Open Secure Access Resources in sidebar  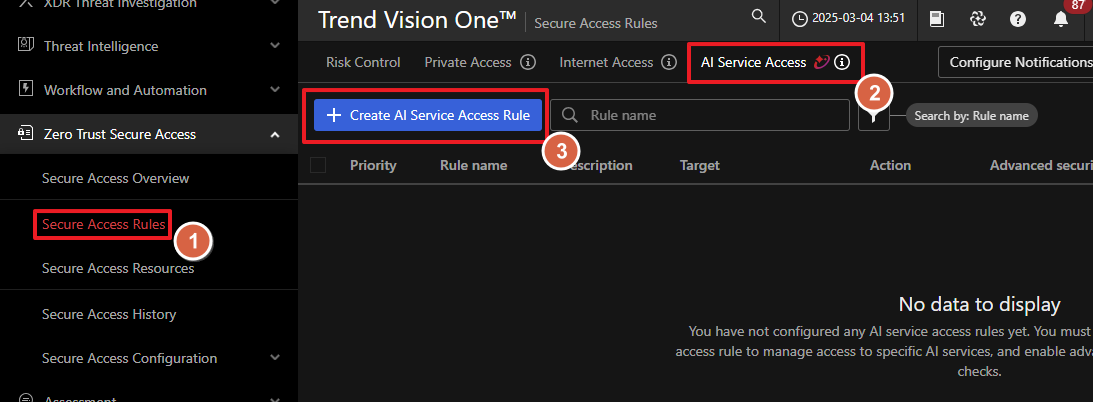(x=118, y=268)
